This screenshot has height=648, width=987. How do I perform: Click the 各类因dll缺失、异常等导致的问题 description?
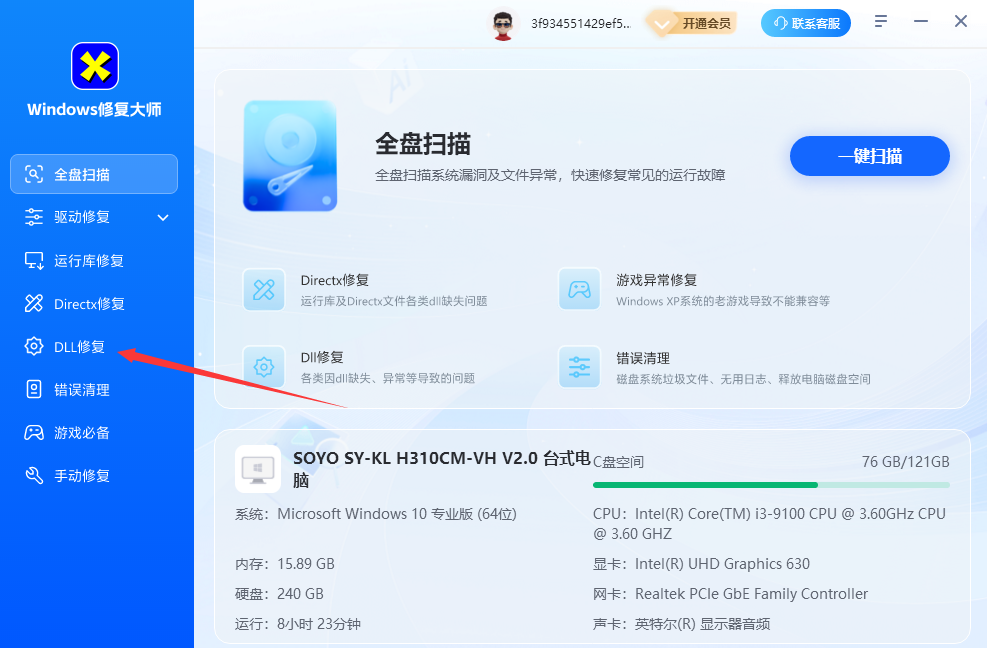pyautogui.click(x=388, y=378)
